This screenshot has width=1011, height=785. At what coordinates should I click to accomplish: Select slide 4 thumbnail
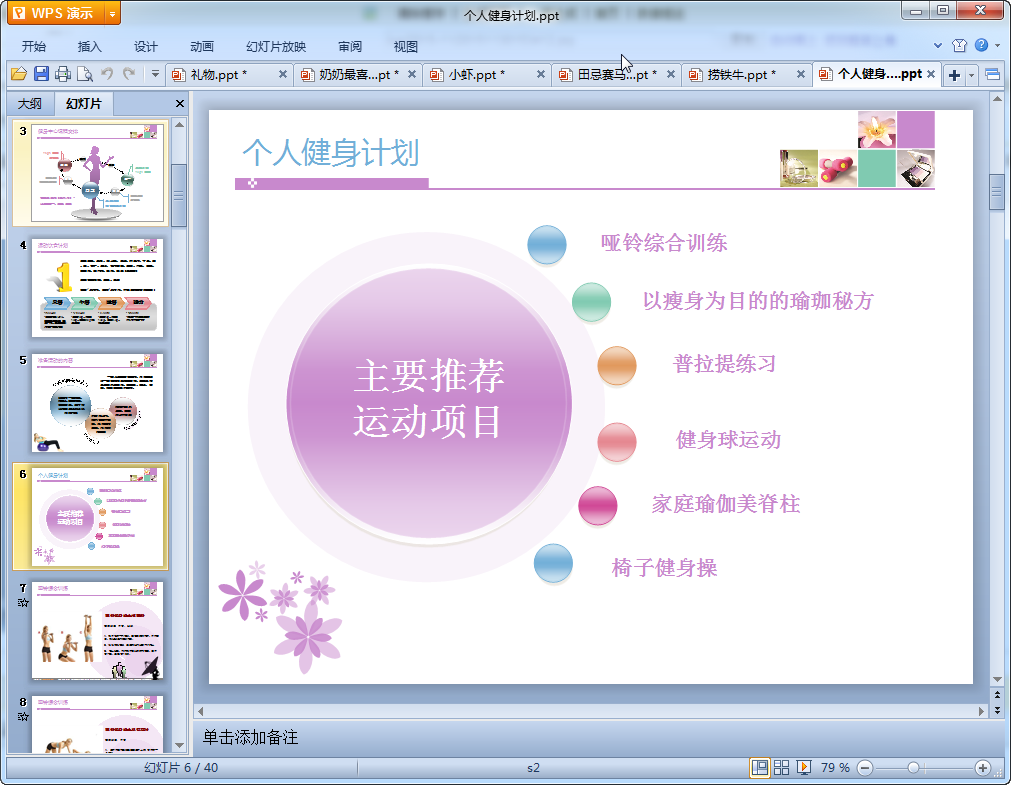point(97,288)
